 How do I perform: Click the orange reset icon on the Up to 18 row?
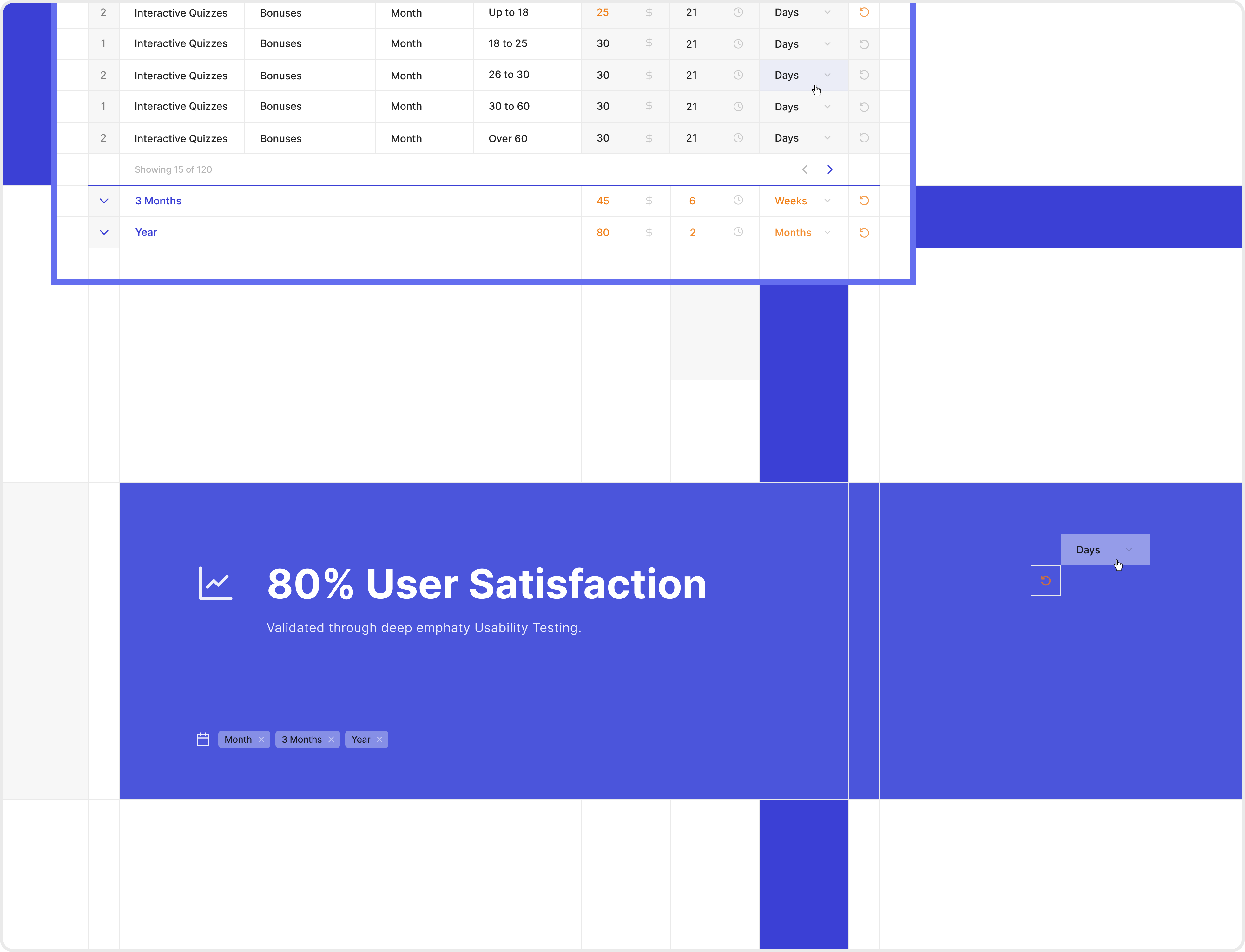click(863, 12)
